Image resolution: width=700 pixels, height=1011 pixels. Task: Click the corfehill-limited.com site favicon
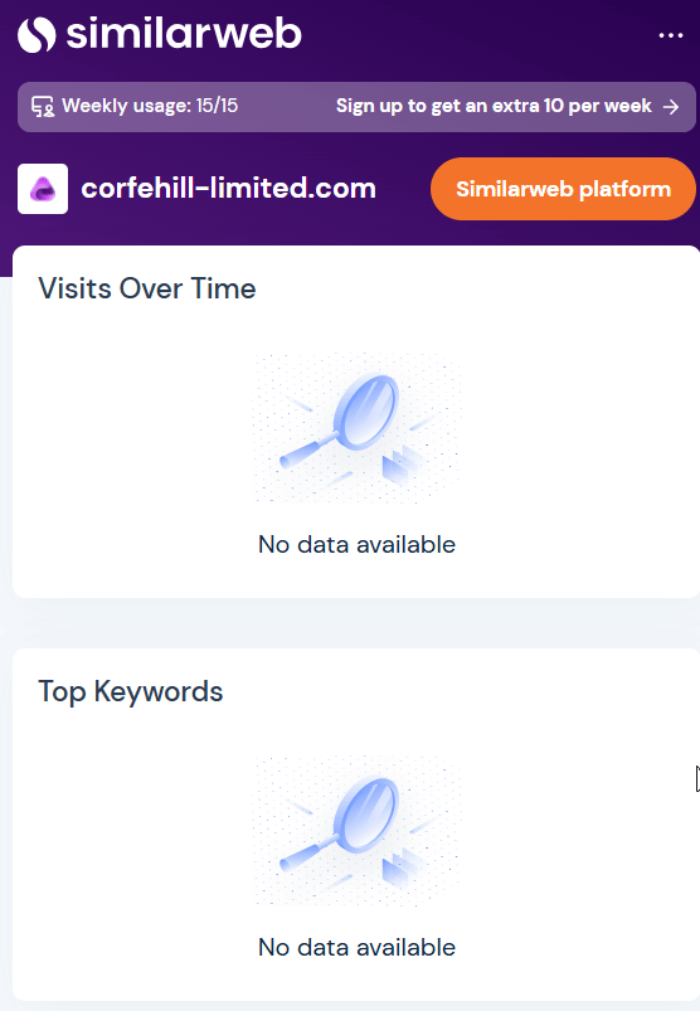pyautogui.click(x=43, y=189)
